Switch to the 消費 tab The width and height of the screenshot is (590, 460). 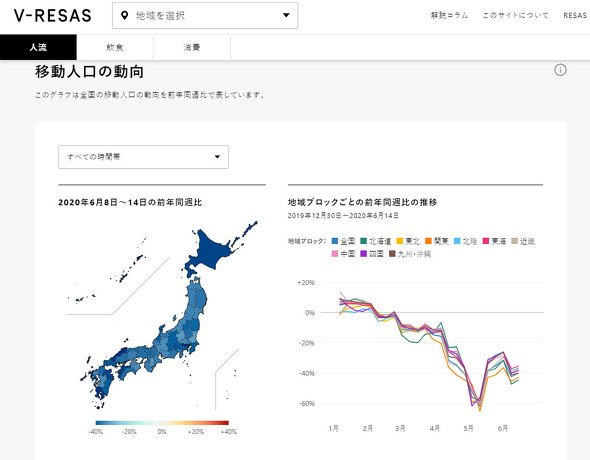[192, 47]
